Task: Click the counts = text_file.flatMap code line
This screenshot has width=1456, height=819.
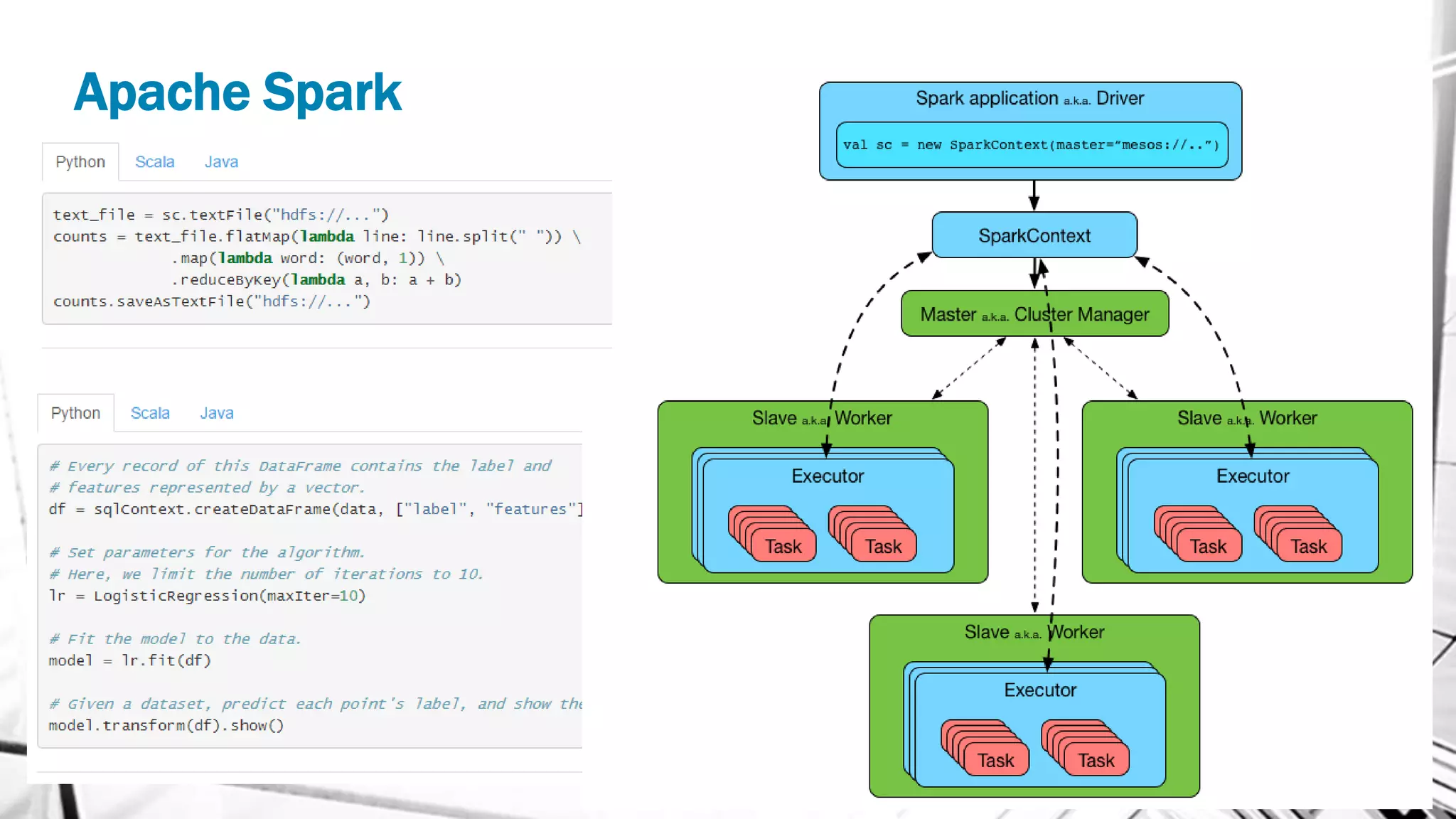Action: [317, 237]
